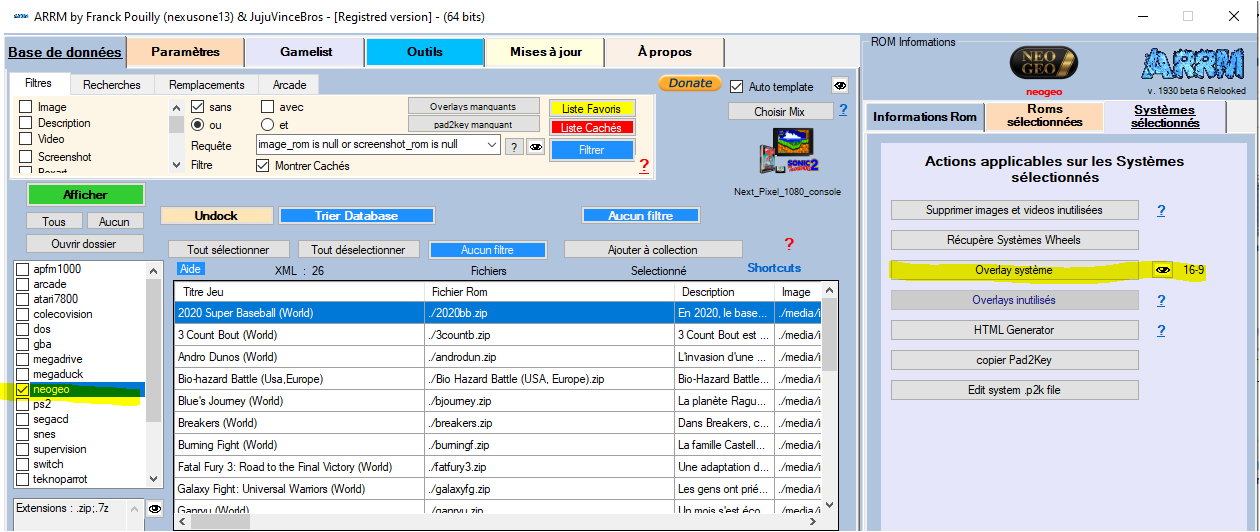
Task: Click the eye icon beside Overlay système
Action: pos(1162,270)
